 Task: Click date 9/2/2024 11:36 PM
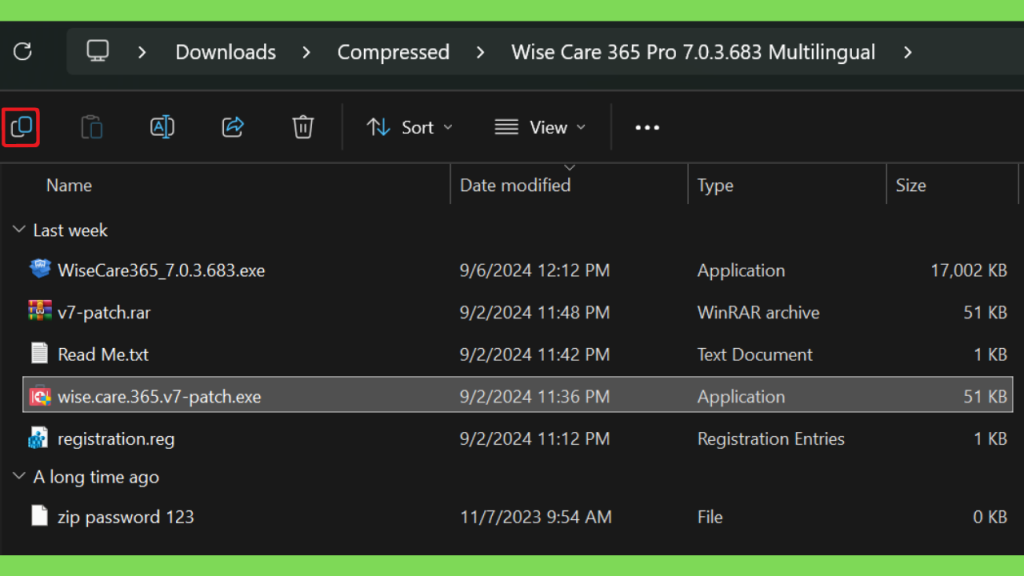pyautogui.click(x=534, y=396)
